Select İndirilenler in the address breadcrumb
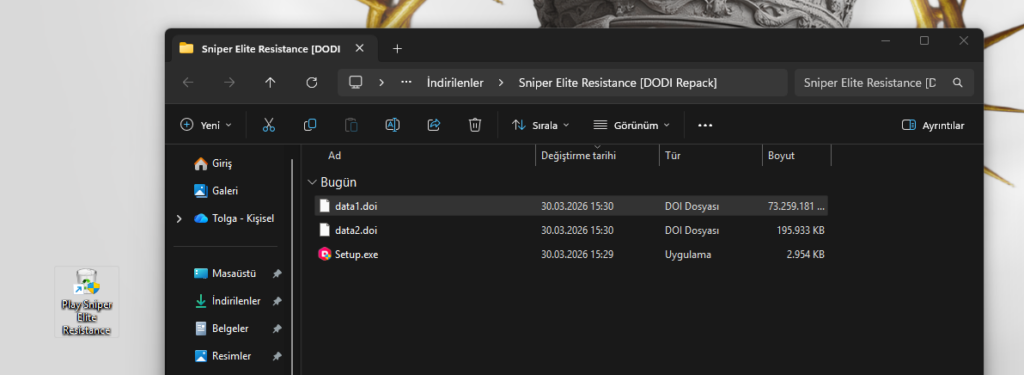The width and height of the screenshot is (1024, 375). point(455,83)
